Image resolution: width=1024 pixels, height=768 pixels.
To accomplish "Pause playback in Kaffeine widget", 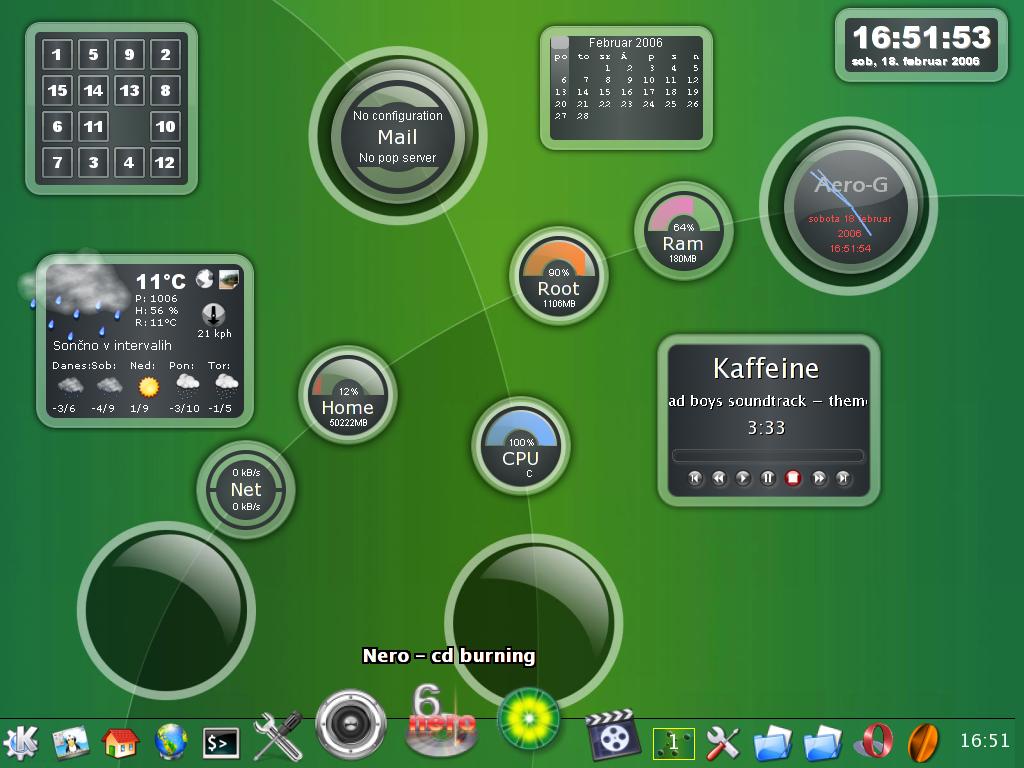I will coord(768,478).
